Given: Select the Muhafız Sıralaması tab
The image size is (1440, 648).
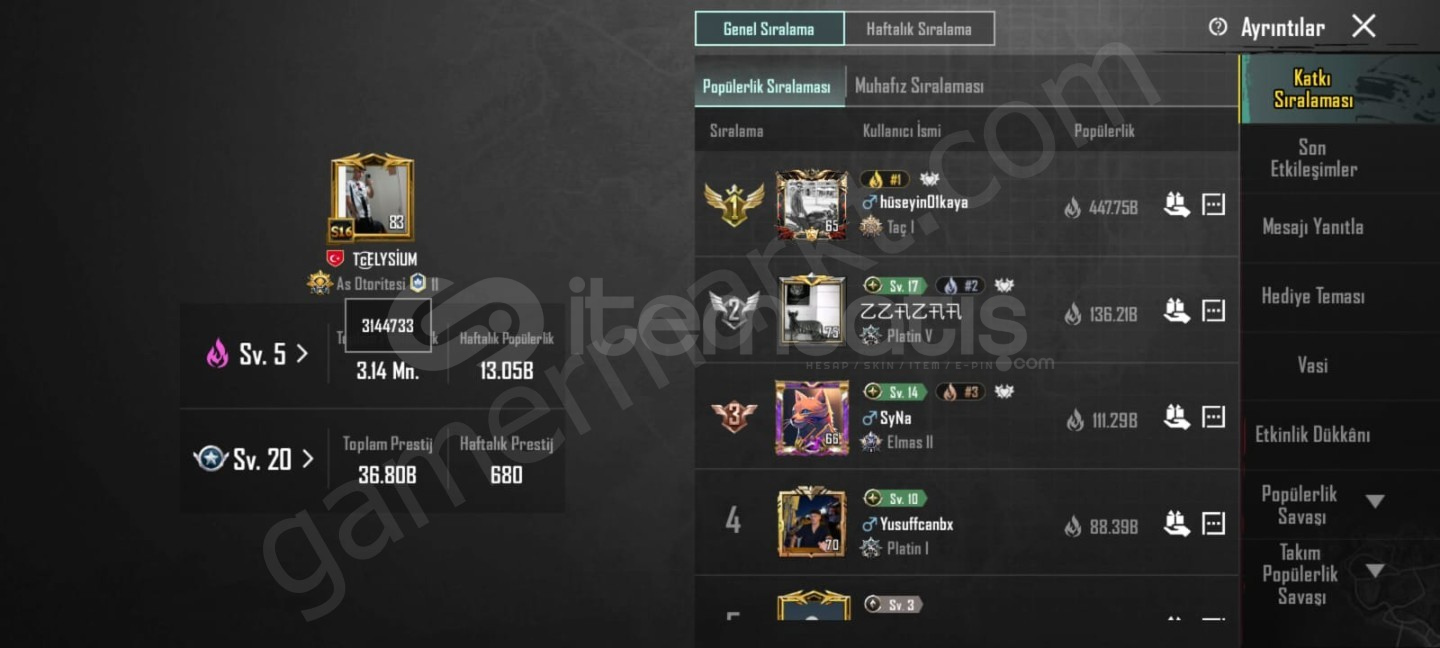Looking at the screenshot, I should (919, 86).
